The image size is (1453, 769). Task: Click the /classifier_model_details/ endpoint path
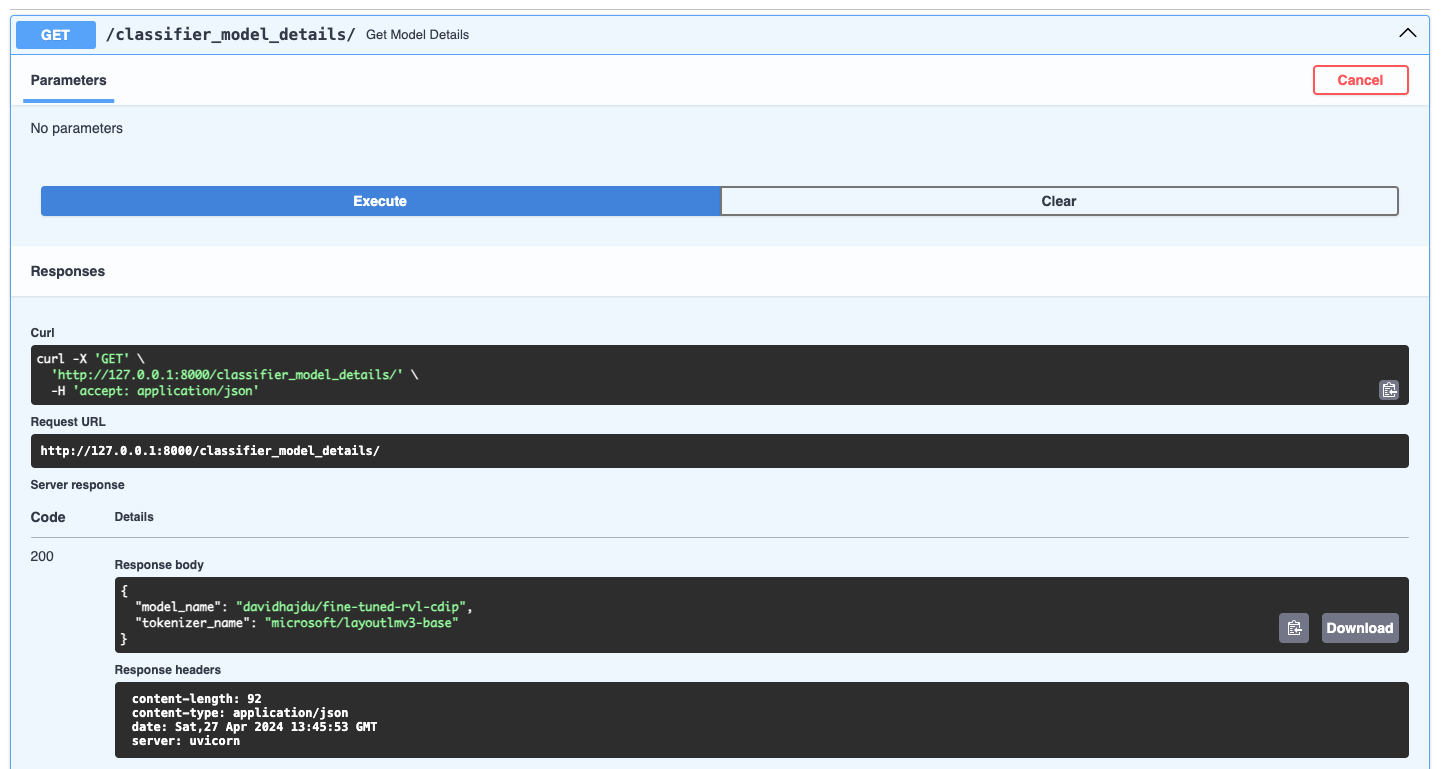coord(231,34)
